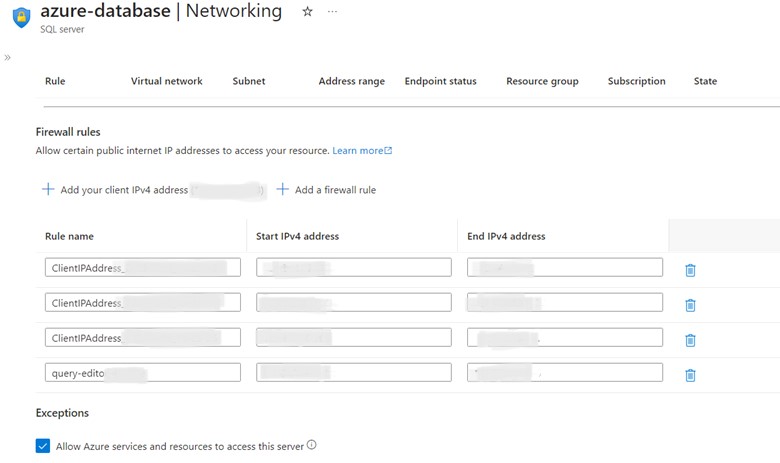Viewport: 780px width, 463px height.
Task: Open the Learn more link
Action: 361,151
